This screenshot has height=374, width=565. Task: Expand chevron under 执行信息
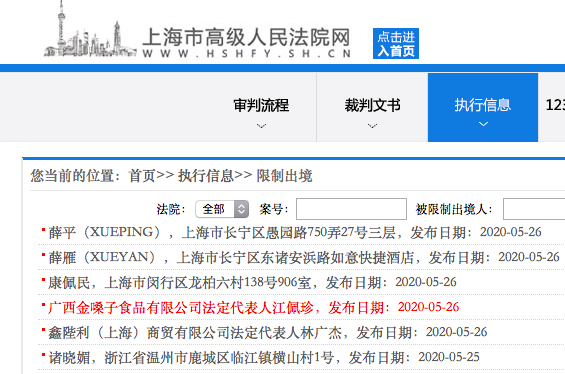pos(483,124)
